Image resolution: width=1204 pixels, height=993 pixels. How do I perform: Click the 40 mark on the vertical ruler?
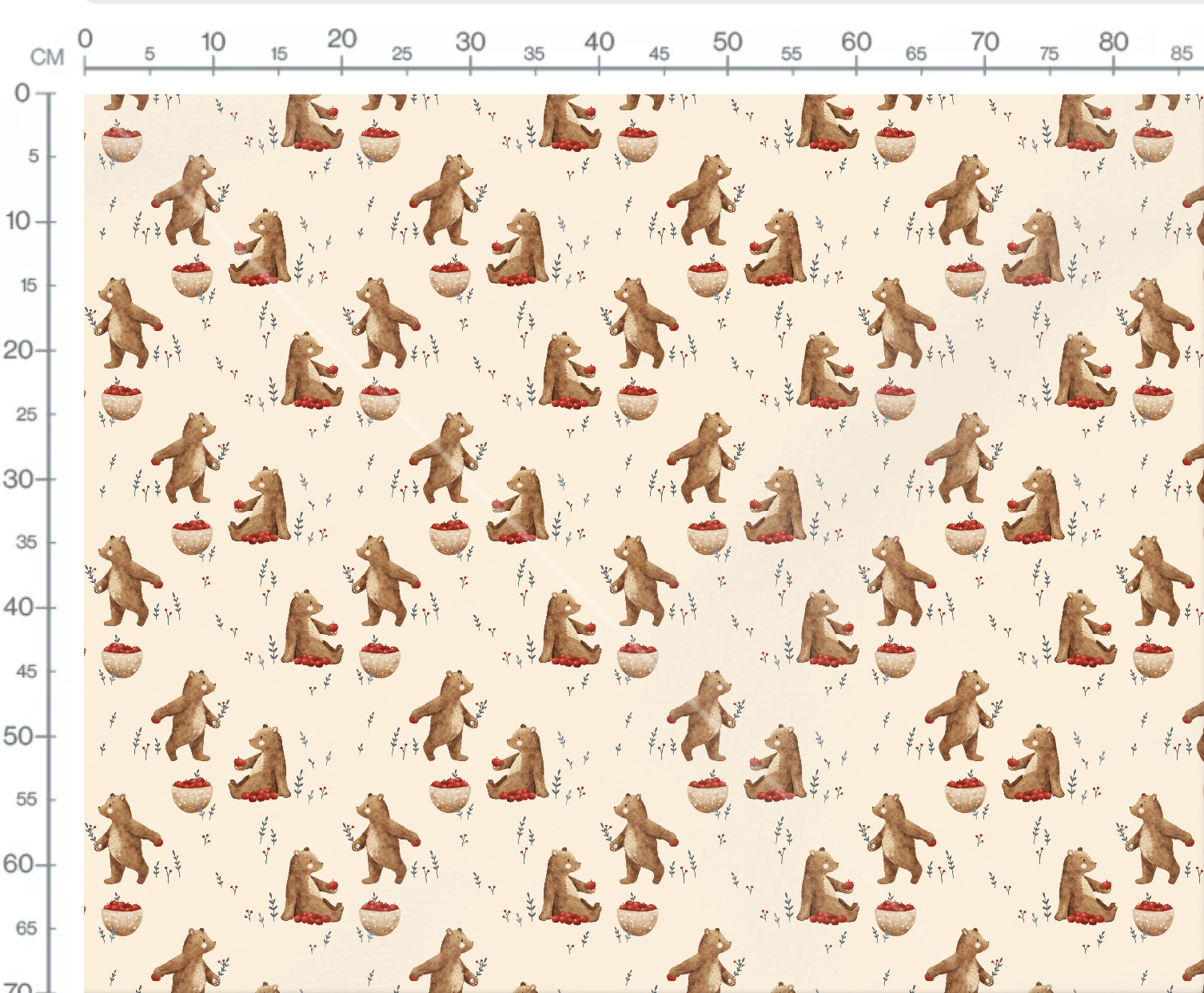[x=18, y=607]
